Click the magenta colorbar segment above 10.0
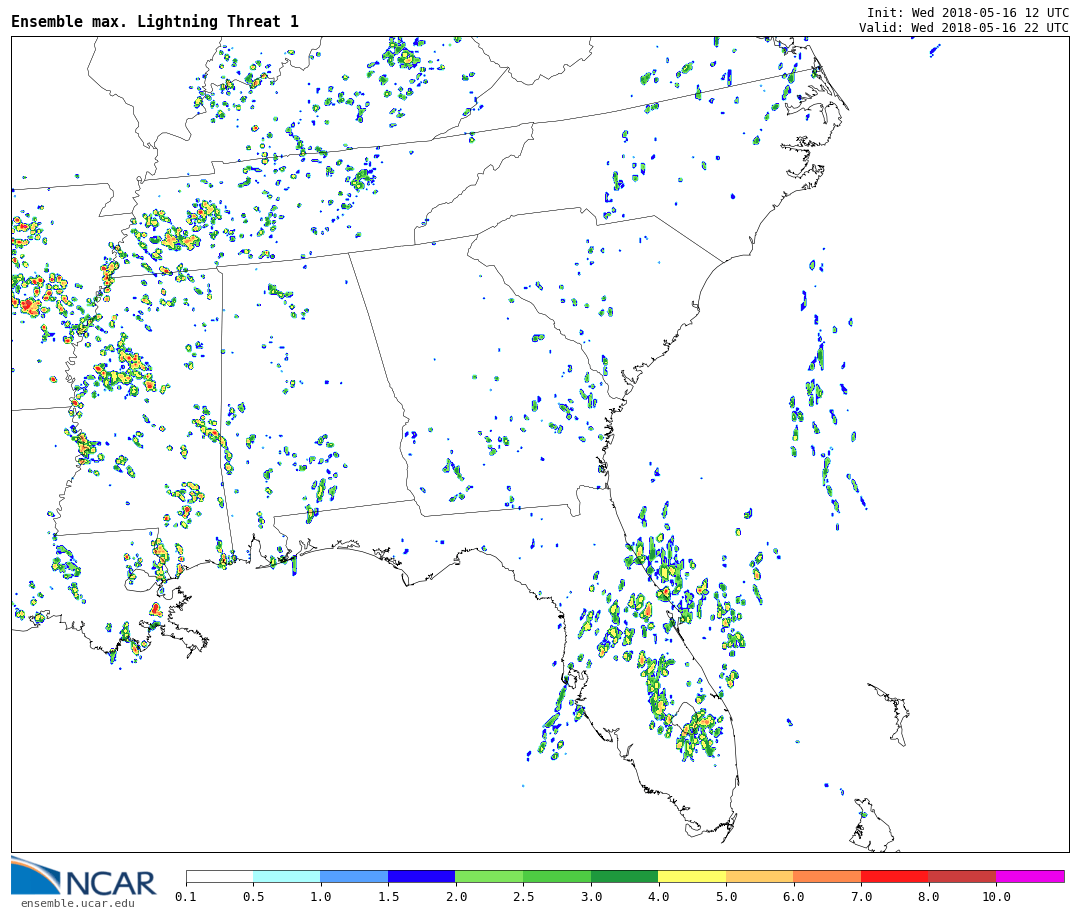The image size is (1080, 915). click(x=1029, y=877)
